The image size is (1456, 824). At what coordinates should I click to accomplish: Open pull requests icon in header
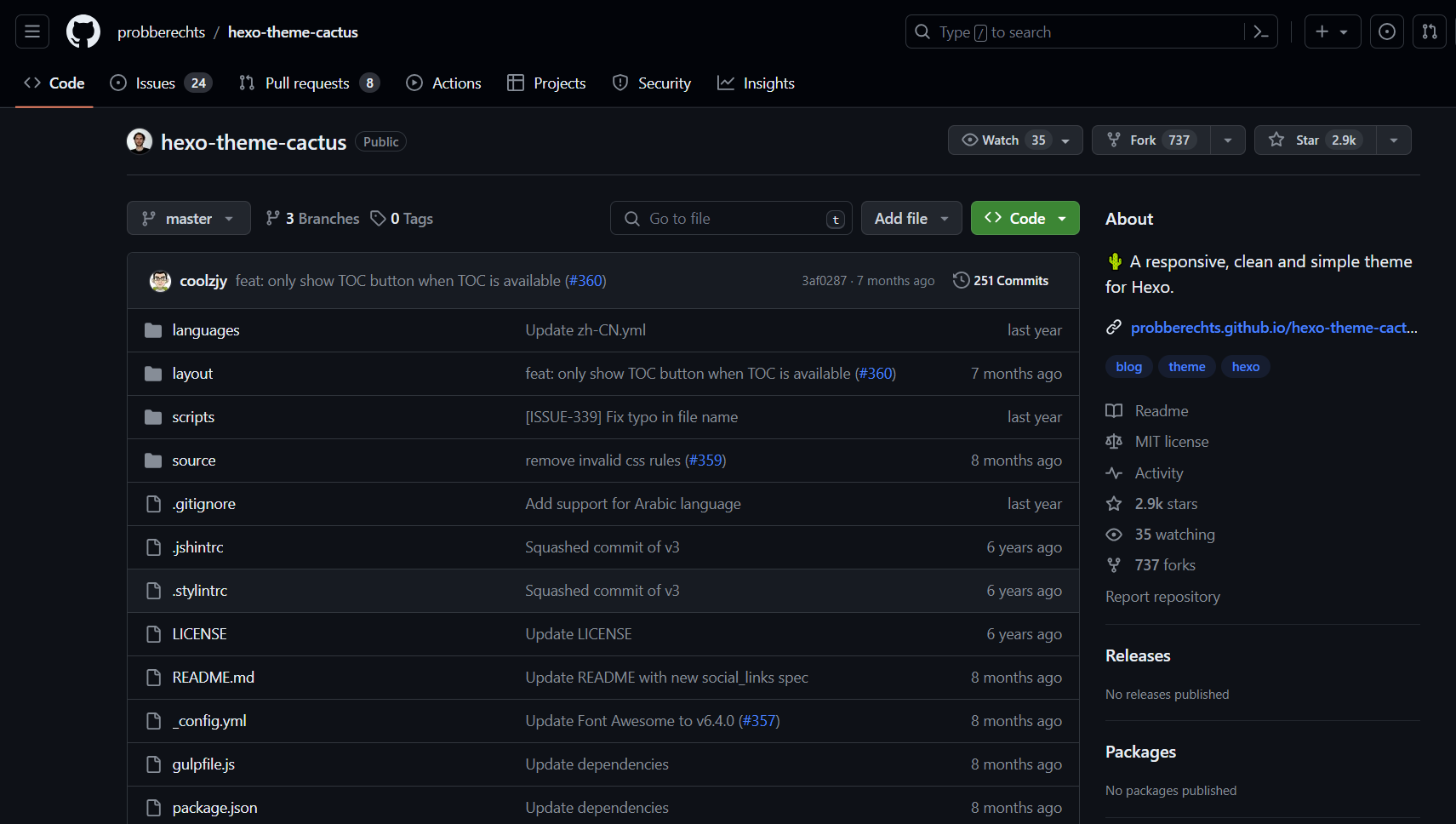(1430, 31)
